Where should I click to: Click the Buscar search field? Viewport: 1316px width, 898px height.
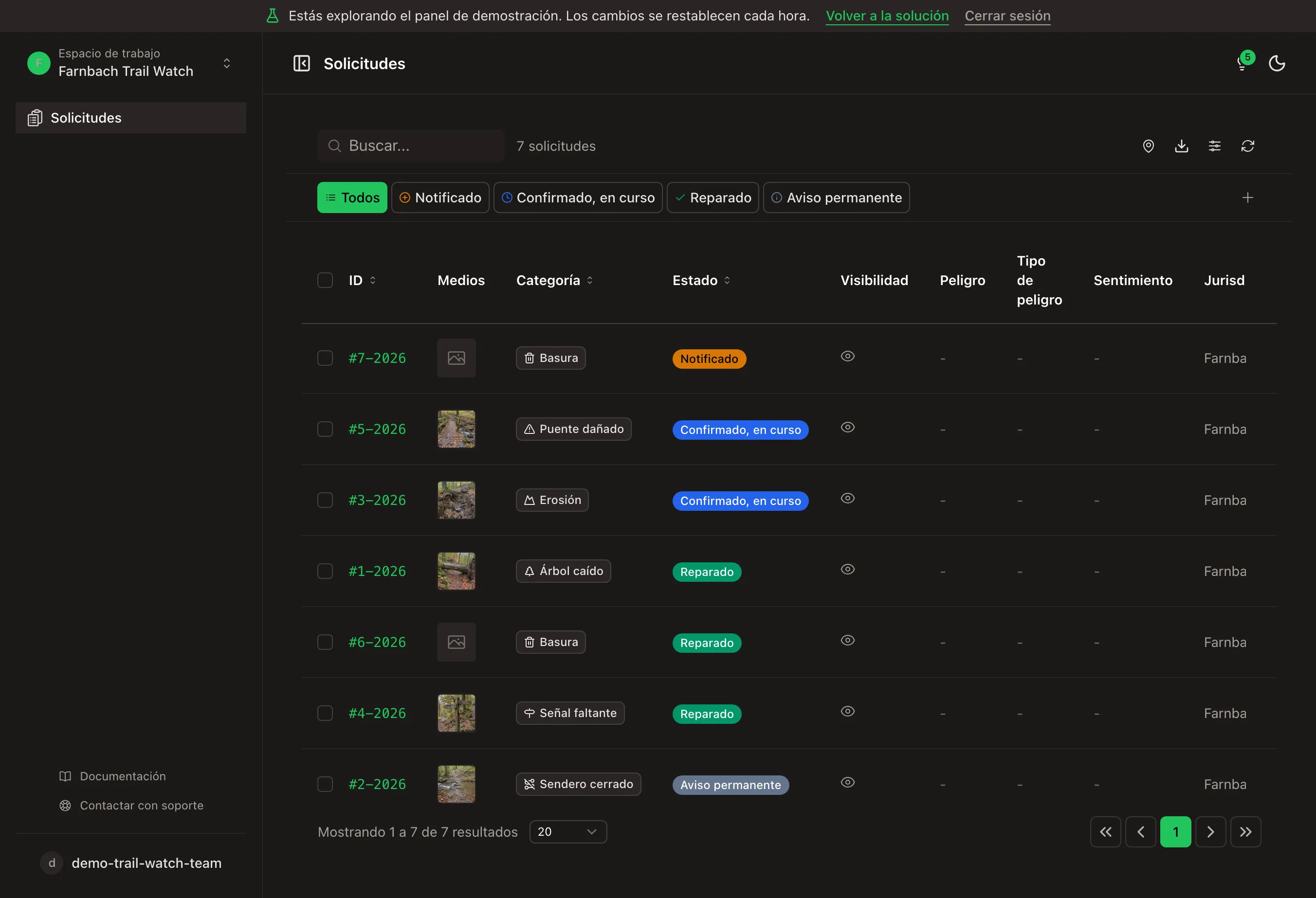411,146
